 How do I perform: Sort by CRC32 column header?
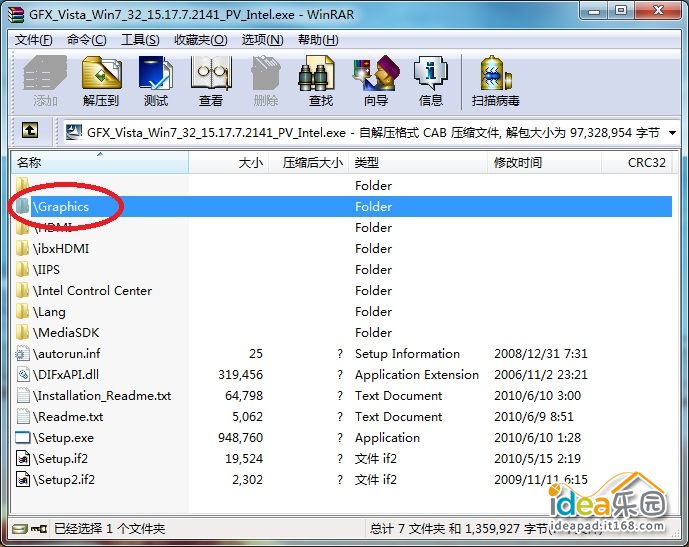pos(636,163)
